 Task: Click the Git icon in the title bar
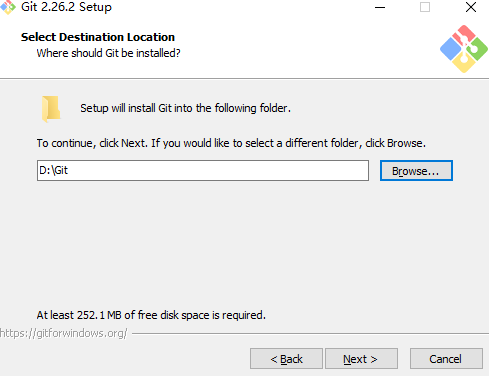pos(7,7)
